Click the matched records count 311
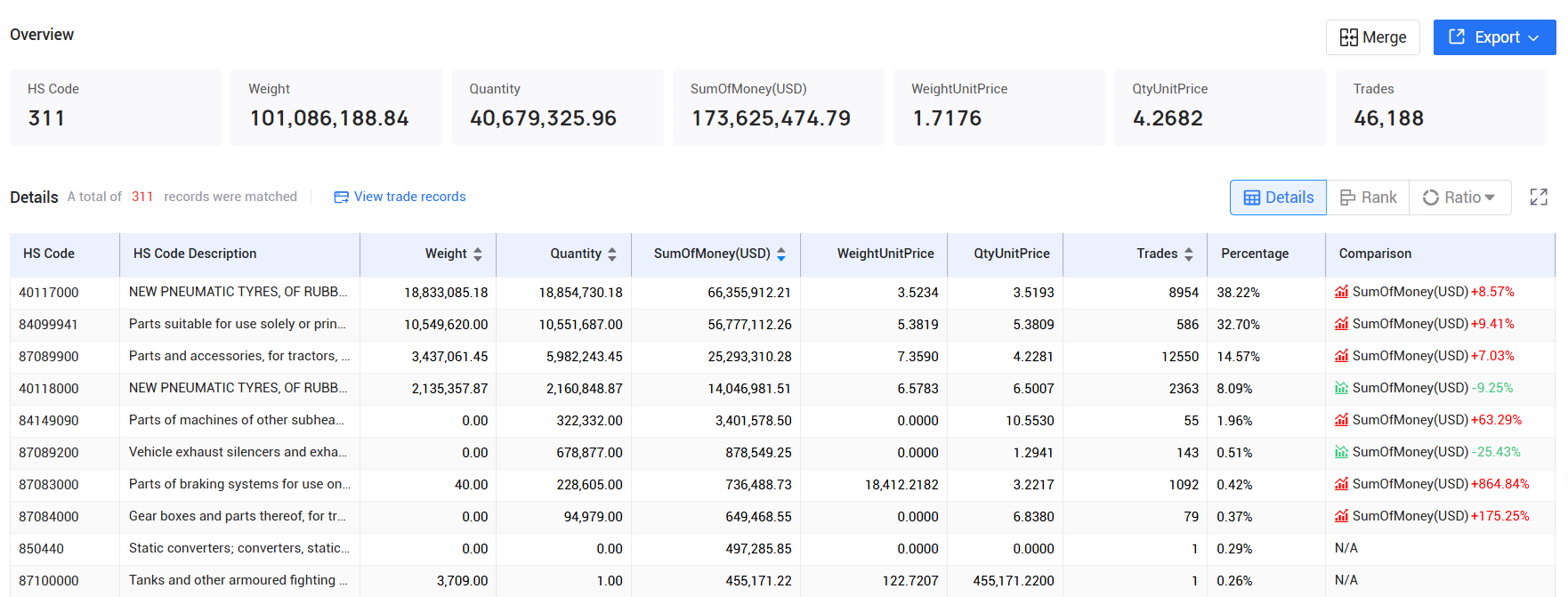Screen dimensions: 1568x597 (142, 197)
